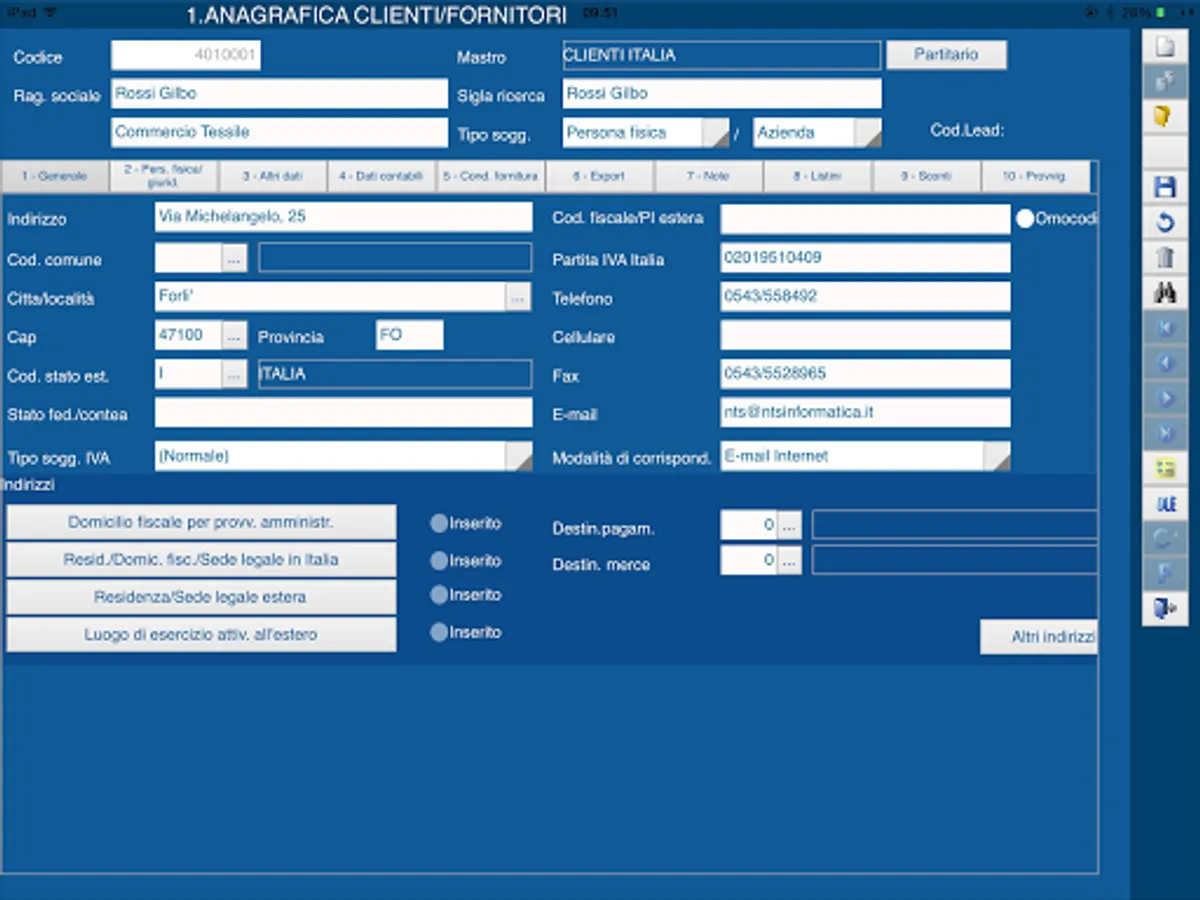This screenshot has width=1200, height=900.
Task: Click the Commercio Tessile field
Action: coord(279,132)
